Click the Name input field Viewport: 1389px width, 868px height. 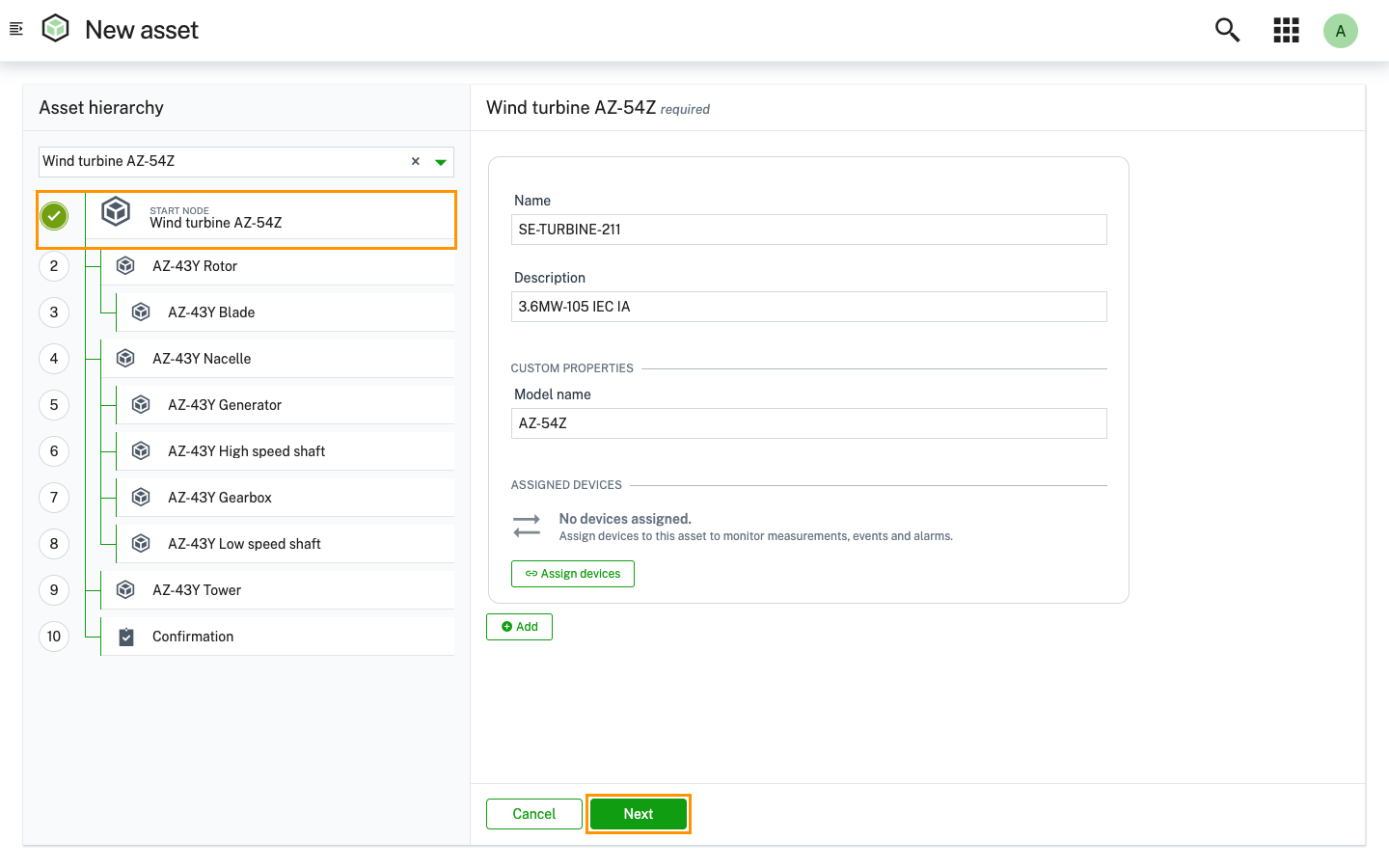[x=808, y=230]
